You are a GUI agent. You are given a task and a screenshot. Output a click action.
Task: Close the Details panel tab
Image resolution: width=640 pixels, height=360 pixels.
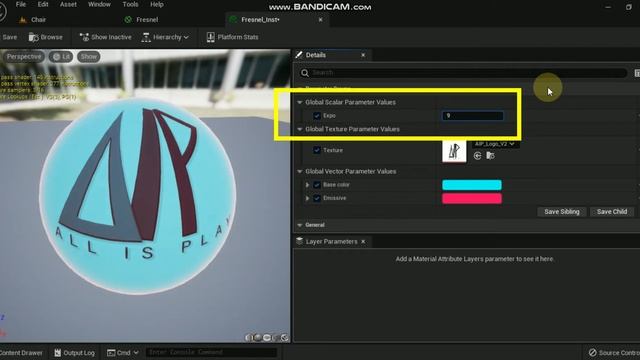[363, 55]
